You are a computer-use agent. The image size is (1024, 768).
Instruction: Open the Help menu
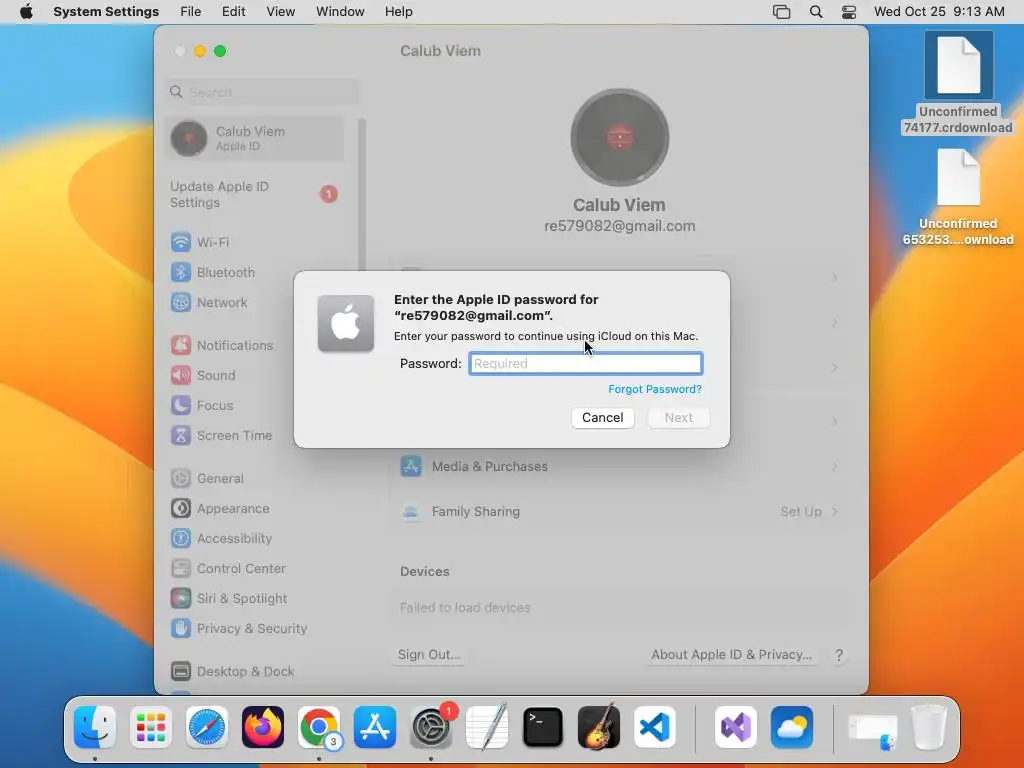(x=398, y=12)
